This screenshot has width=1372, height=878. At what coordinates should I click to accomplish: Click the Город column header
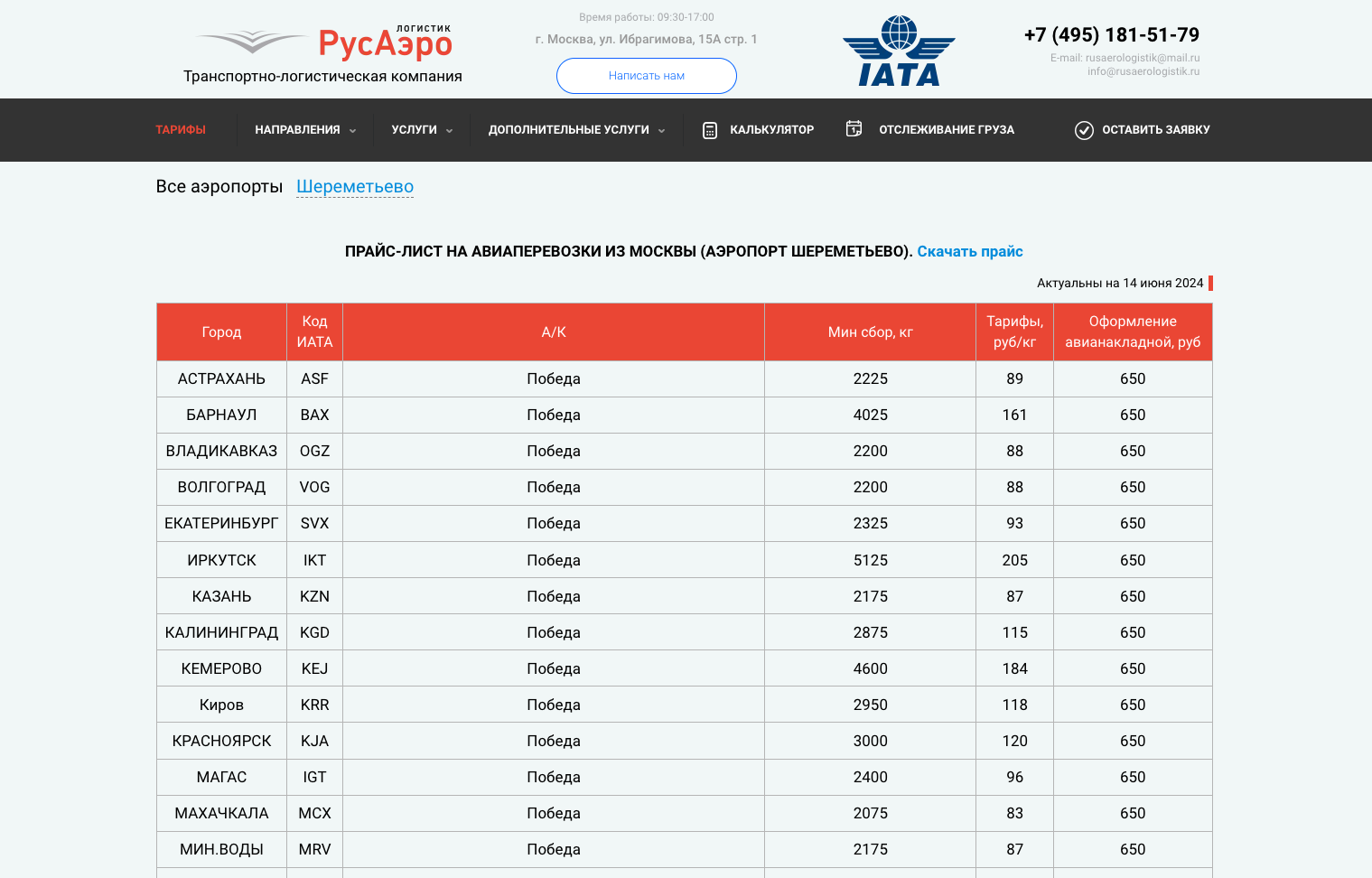[x=221, y=332]
